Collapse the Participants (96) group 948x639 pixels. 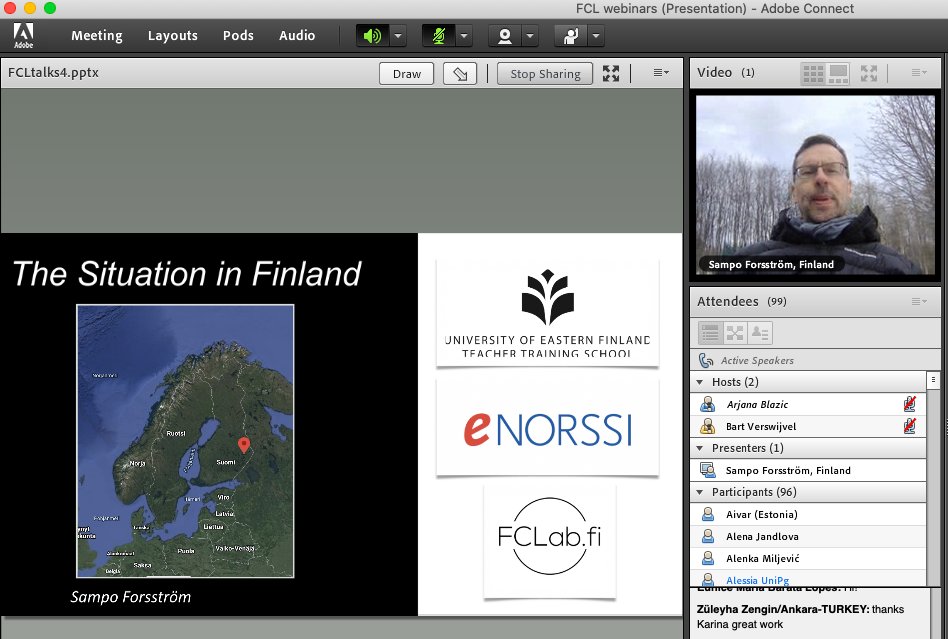pos(700,492)
